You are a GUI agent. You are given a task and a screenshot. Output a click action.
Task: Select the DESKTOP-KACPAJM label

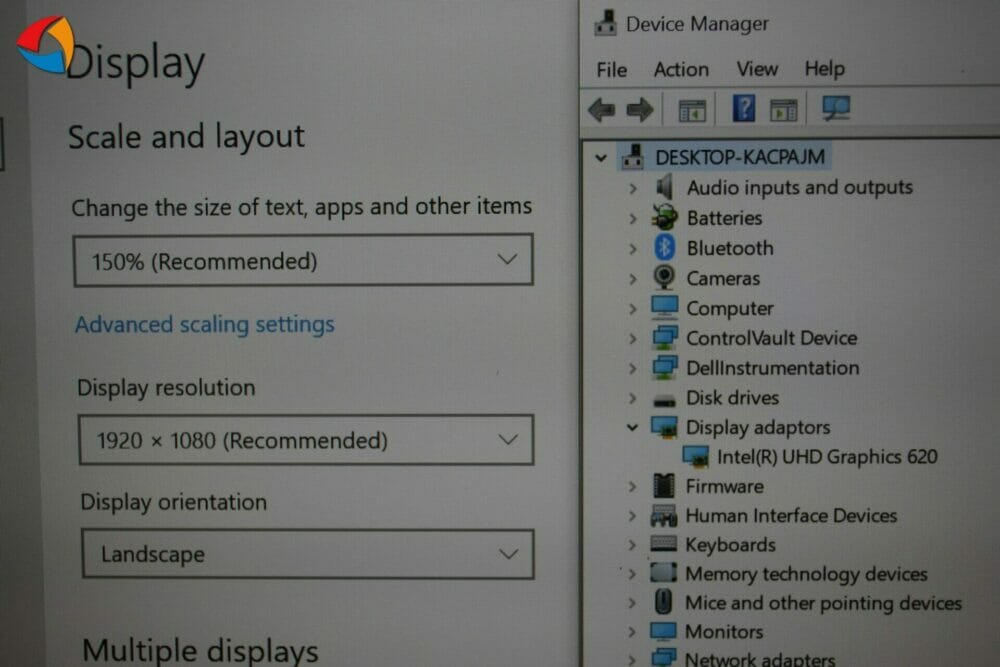point(740,157)
